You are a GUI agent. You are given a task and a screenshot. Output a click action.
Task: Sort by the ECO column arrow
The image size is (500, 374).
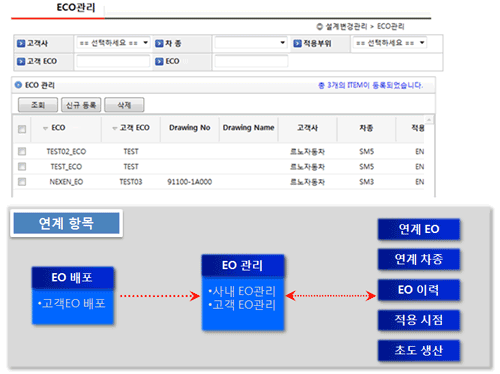coord(45,128)
